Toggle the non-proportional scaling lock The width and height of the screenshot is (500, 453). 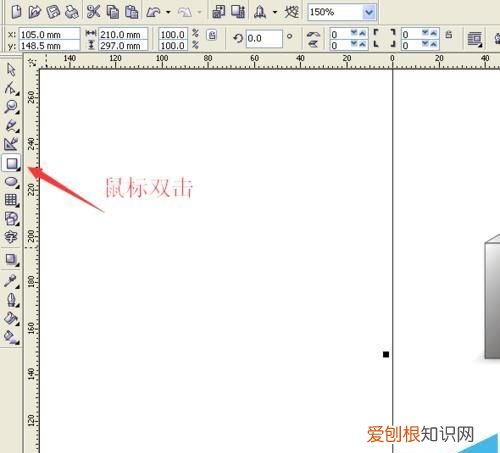(x=212, y=35)
